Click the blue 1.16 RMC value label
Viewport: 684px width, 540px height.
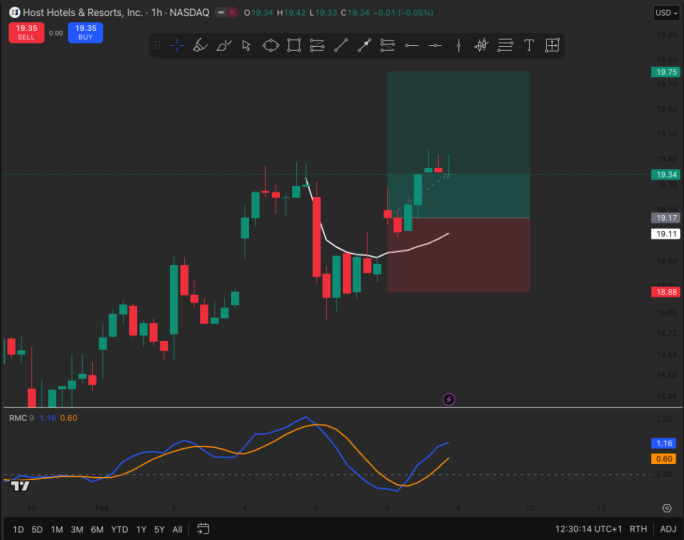663,443
